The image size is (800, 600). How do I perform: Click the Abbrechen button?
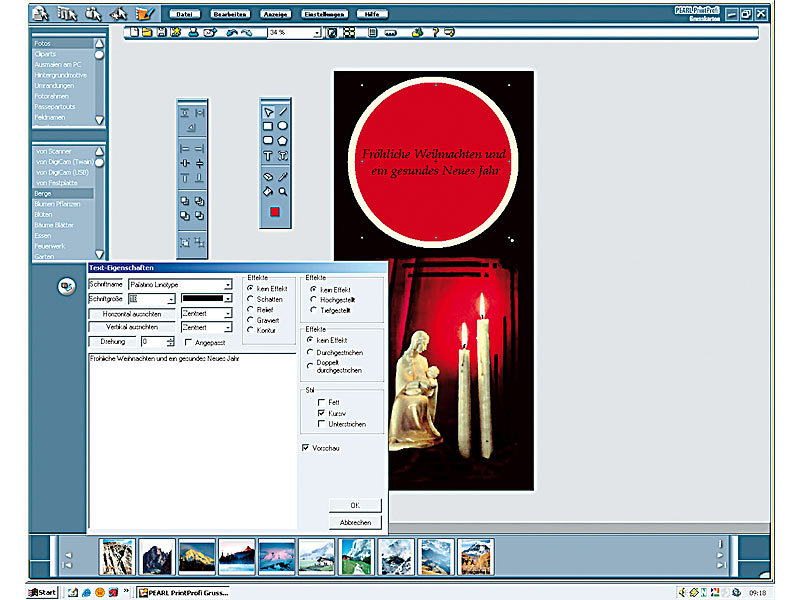(355, 522)
